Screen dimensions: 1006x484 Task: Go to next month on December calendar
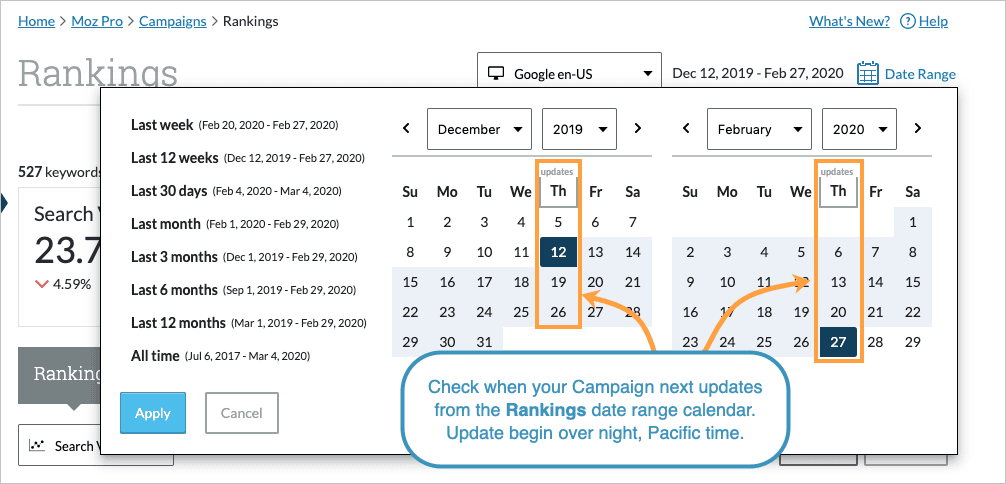click(637, 129)
